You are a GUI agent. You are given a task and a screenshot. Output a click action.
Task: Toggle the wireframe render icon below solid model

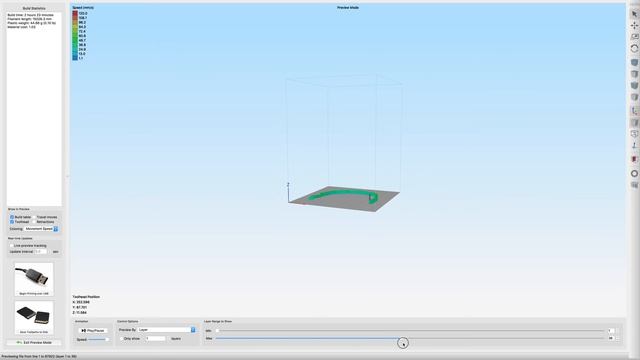pyautogui.click(x=634, y=134)
